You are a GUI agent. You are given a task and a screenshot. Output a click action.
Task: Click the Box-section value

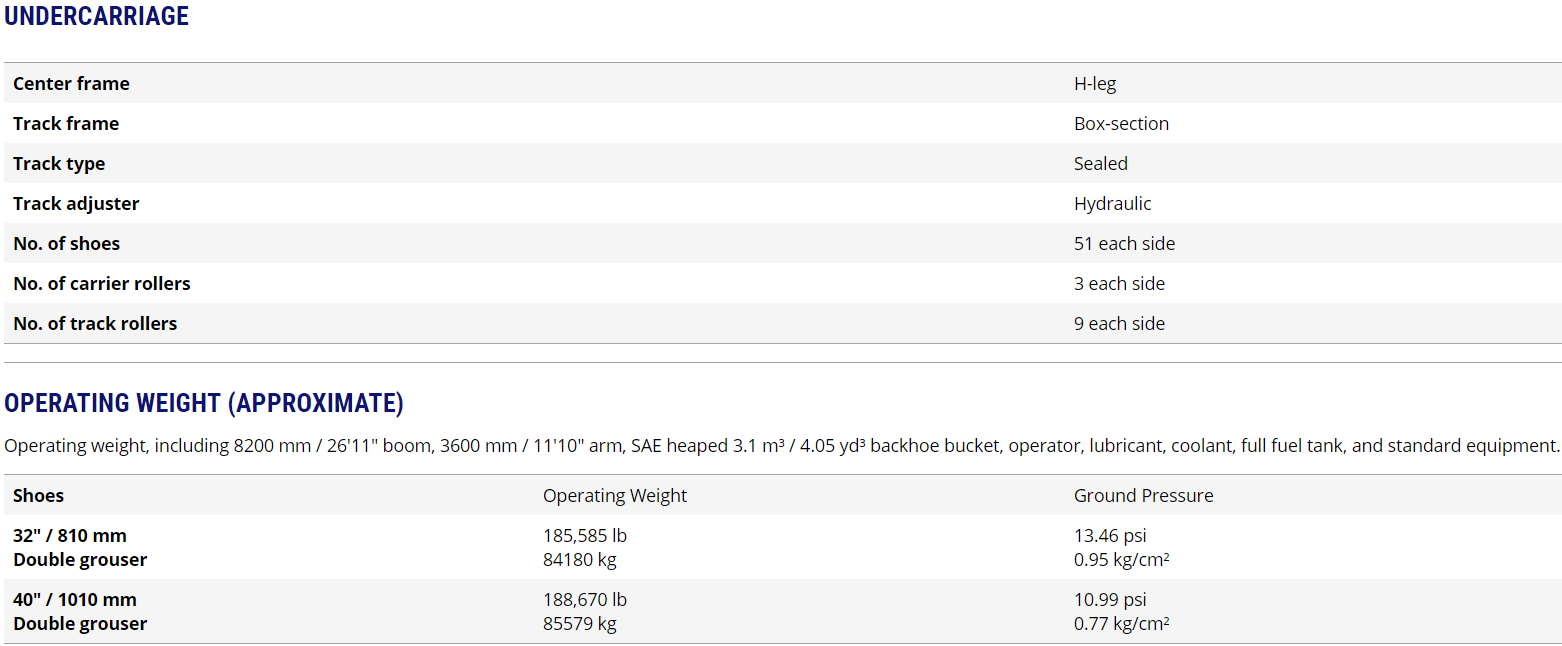(1121, 124)
